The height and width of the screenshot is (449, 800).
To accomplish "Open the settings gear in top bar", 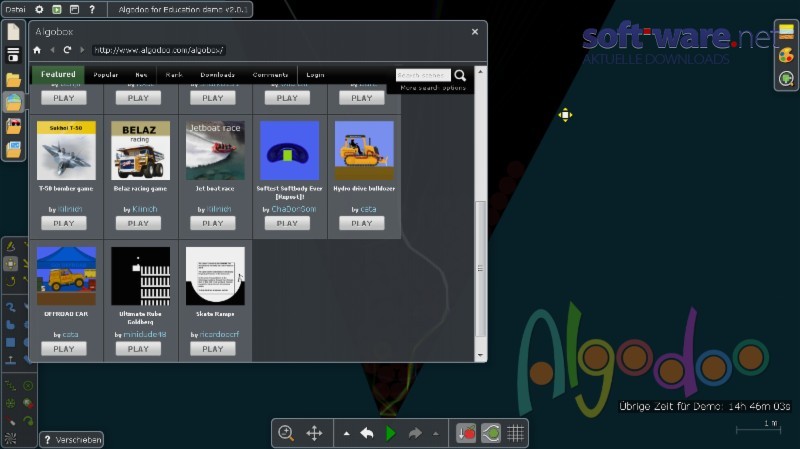I will [x=39, y=9].
